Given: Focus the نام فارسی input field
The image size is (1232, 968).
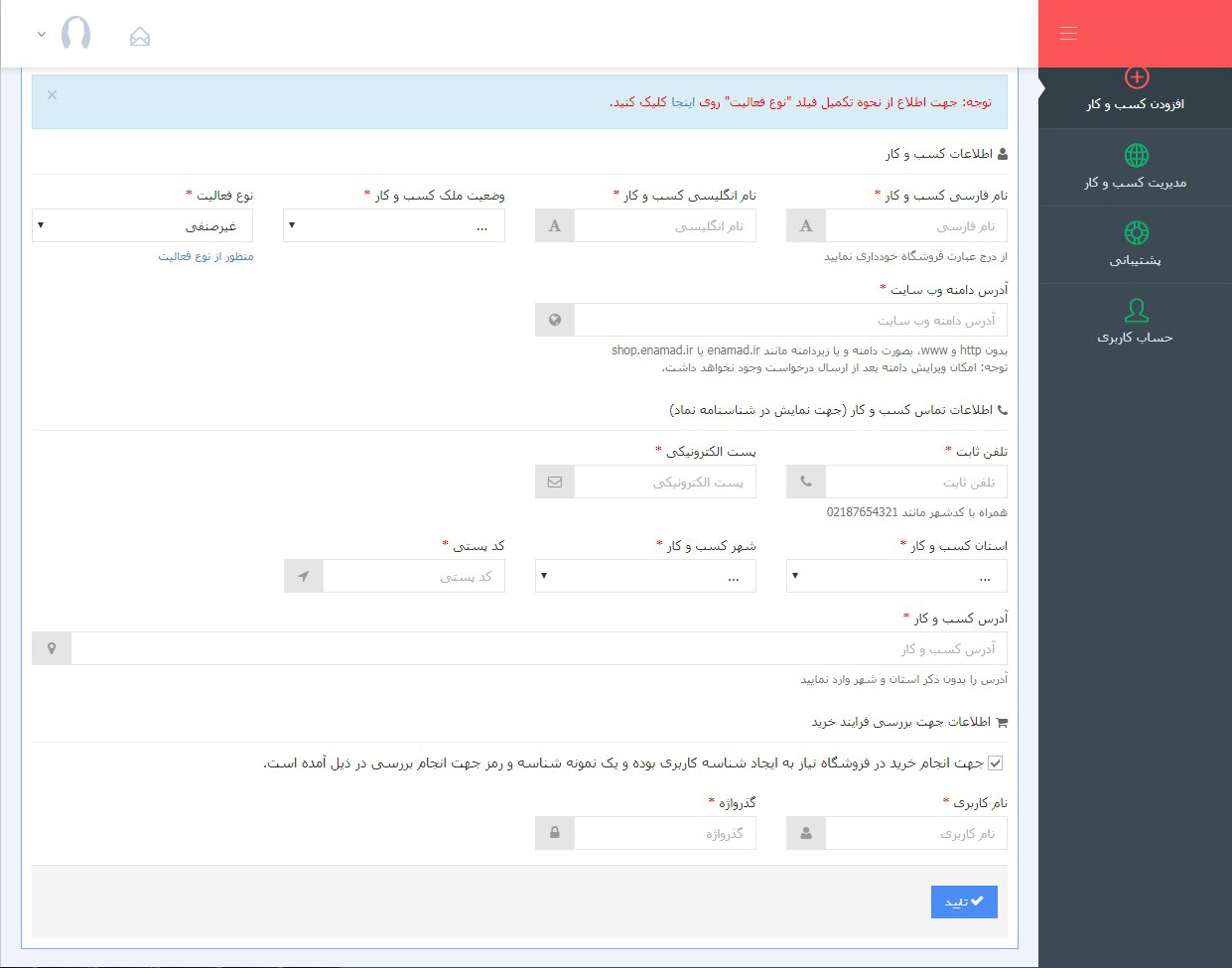Looking at the screenshot, I should [x=916, y=226].
